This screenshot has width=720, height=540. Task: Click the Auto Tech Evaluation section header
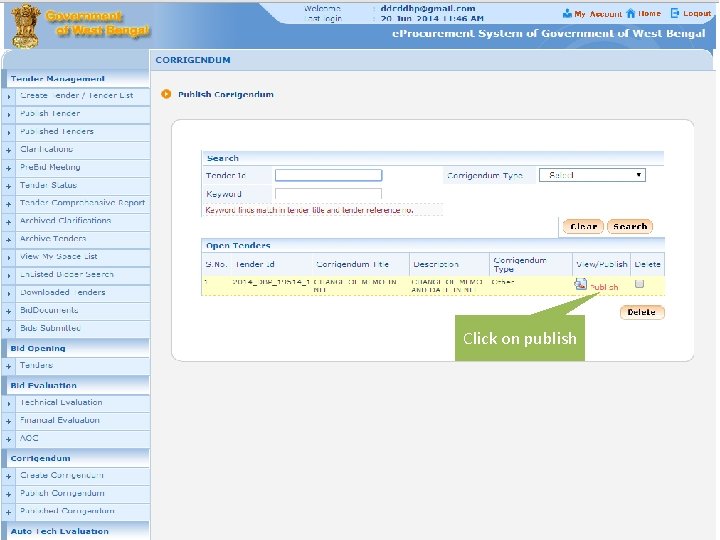pos(60,531)
